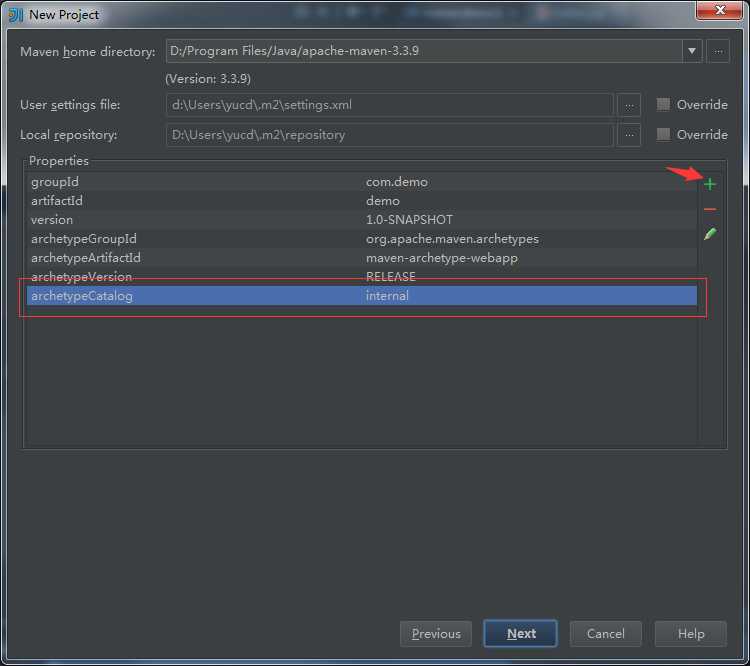Select the archetypeVersion property row

[362, 277]
